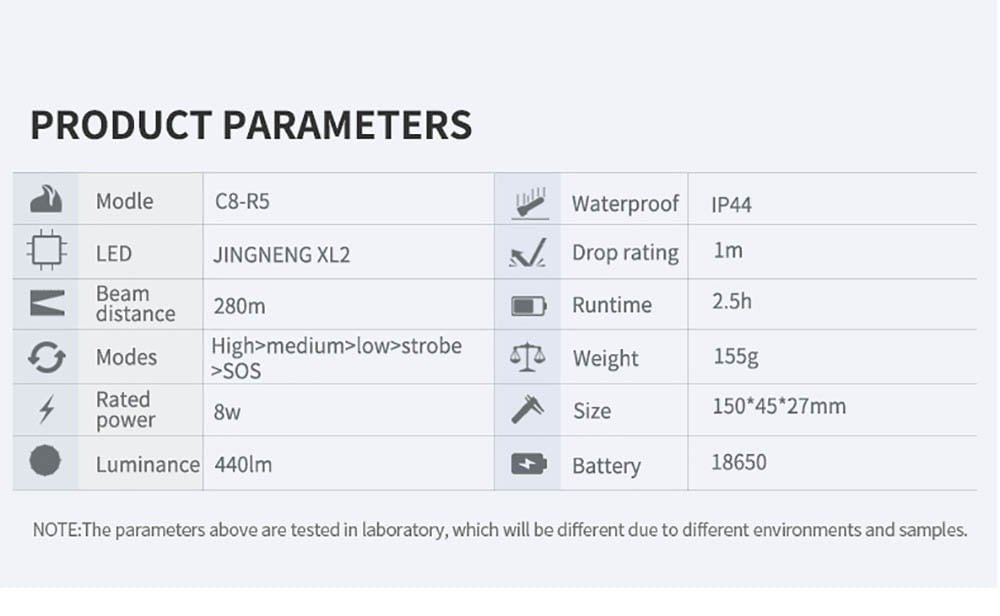Click the laboratory NOTE text
Image resolution: width=1000 pixels, height=616 pixels.
click(500, 530)
